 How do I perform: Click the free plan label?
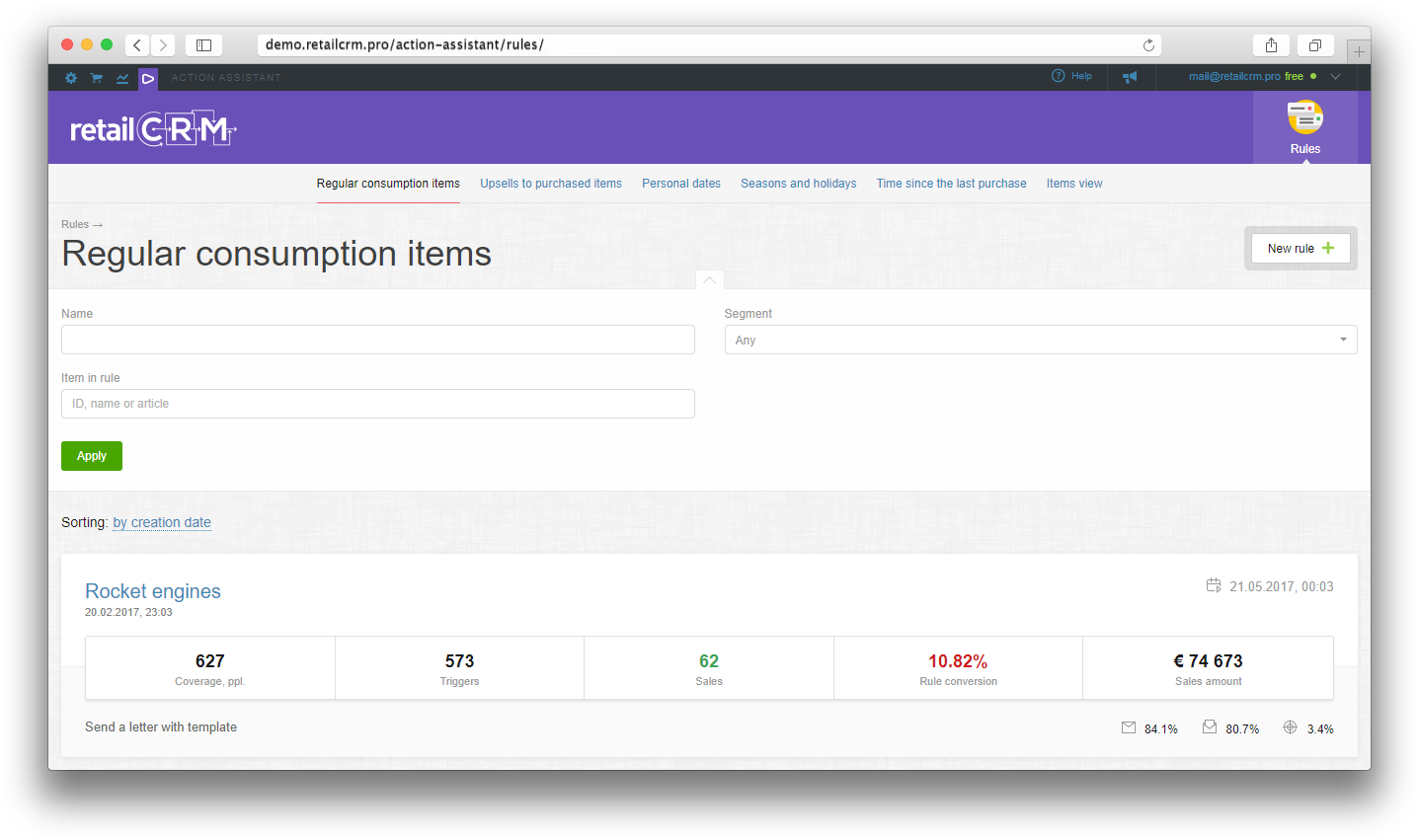click(1294, 76)
